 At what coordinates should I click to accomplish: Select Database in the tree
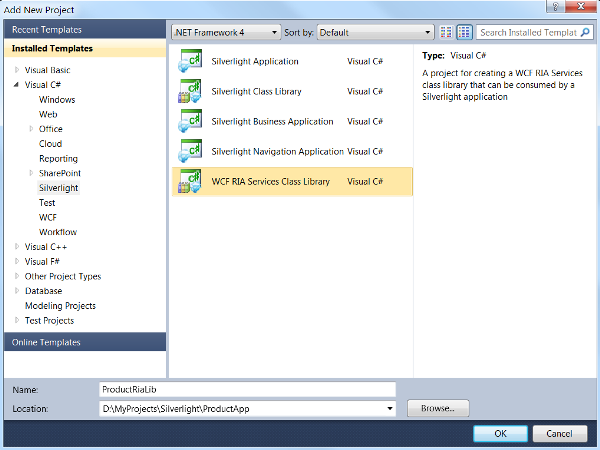[43, 291]
